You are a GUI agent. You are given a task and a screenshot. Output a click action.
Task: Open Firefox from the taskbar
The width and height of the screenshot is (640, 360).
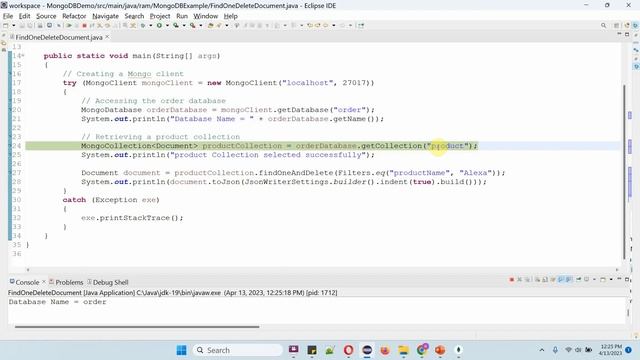385,350
